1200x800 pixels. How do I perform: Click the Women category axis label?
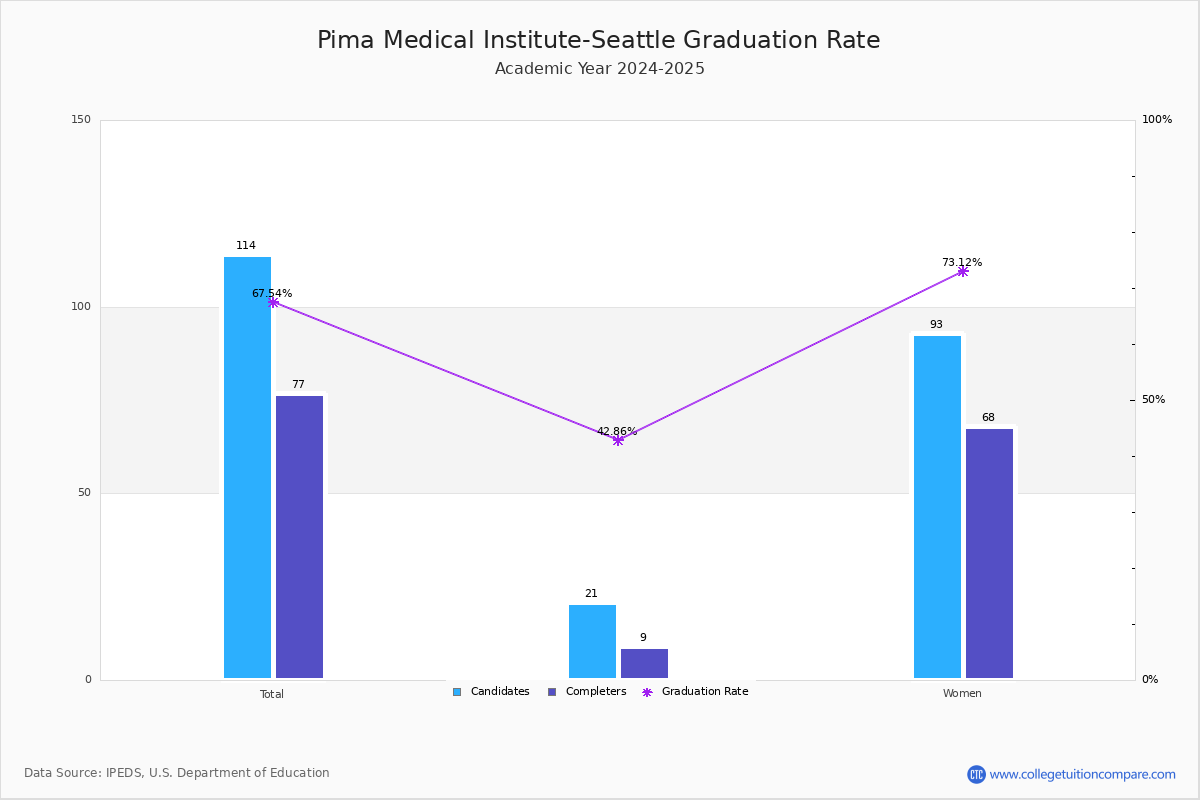tap(962, 694)
